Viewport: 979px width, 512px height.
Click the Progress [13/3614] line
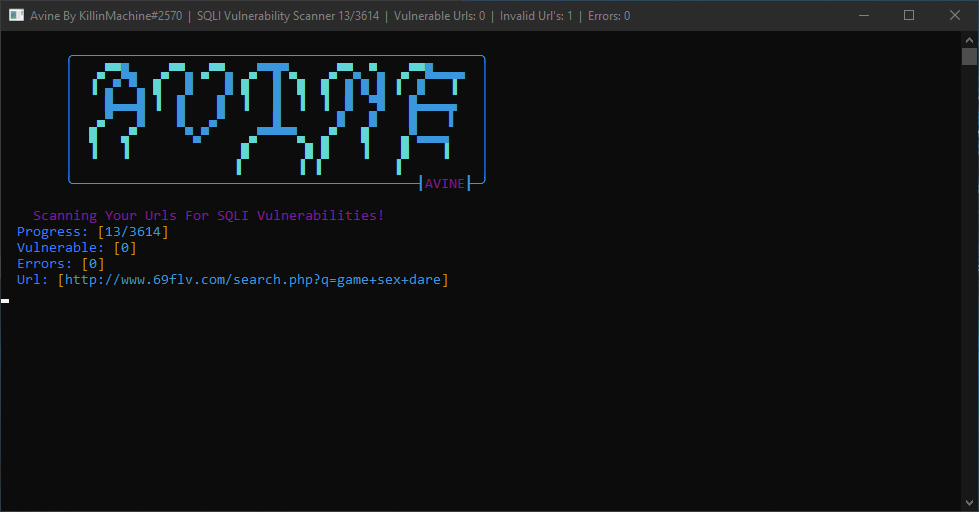pos(92,232)
